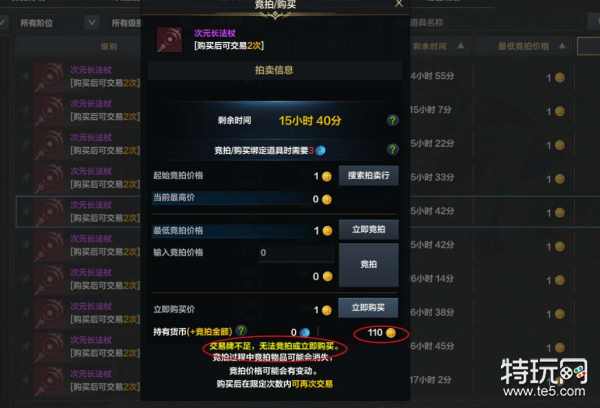Click the 次元长法杖 item icon in dialog header
The height and width of the screenshot is (408, 600).
pyautogui.click(x=170, y=39)
